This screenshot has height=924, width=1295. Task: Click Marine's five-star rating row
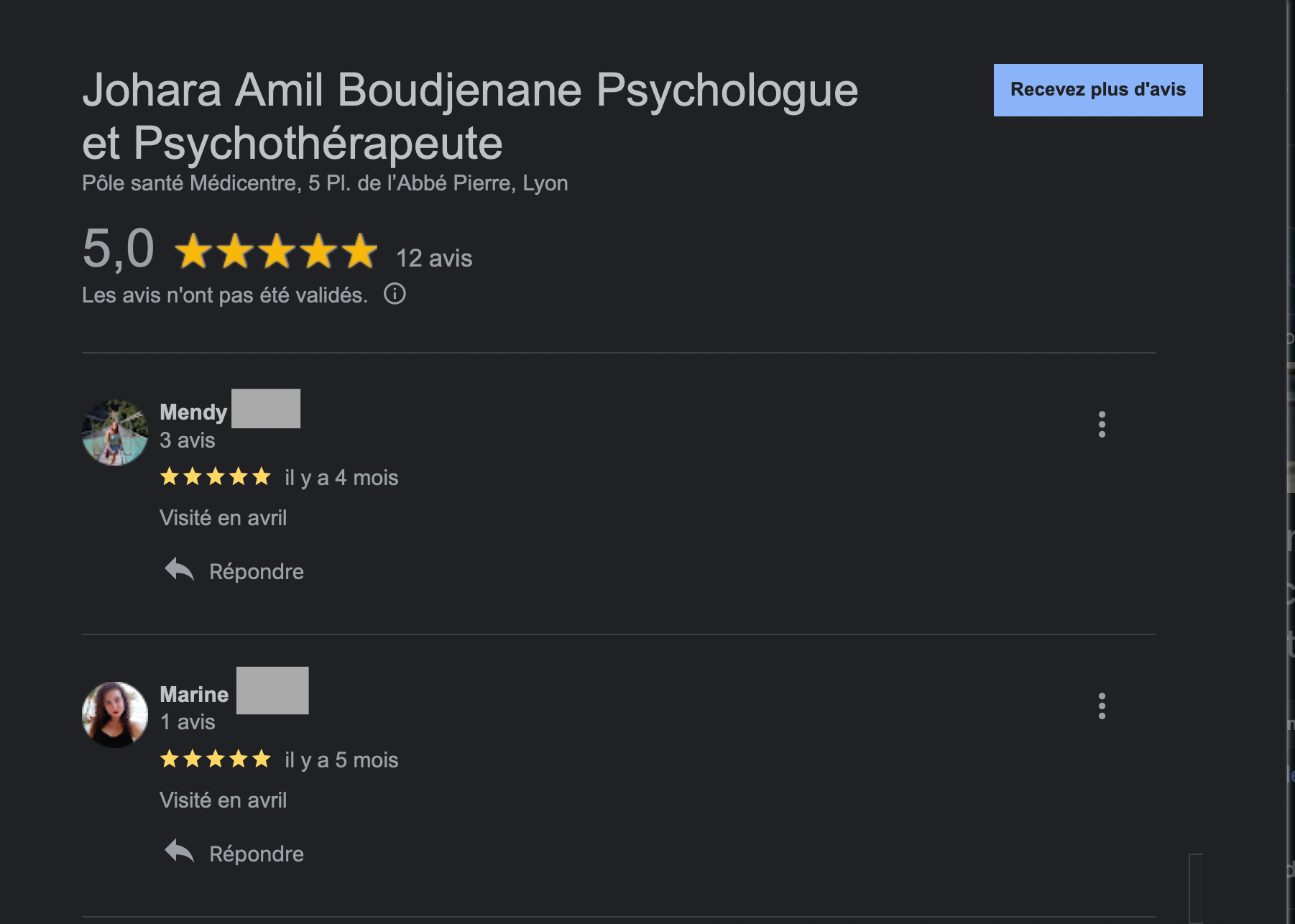click(216, 759)
